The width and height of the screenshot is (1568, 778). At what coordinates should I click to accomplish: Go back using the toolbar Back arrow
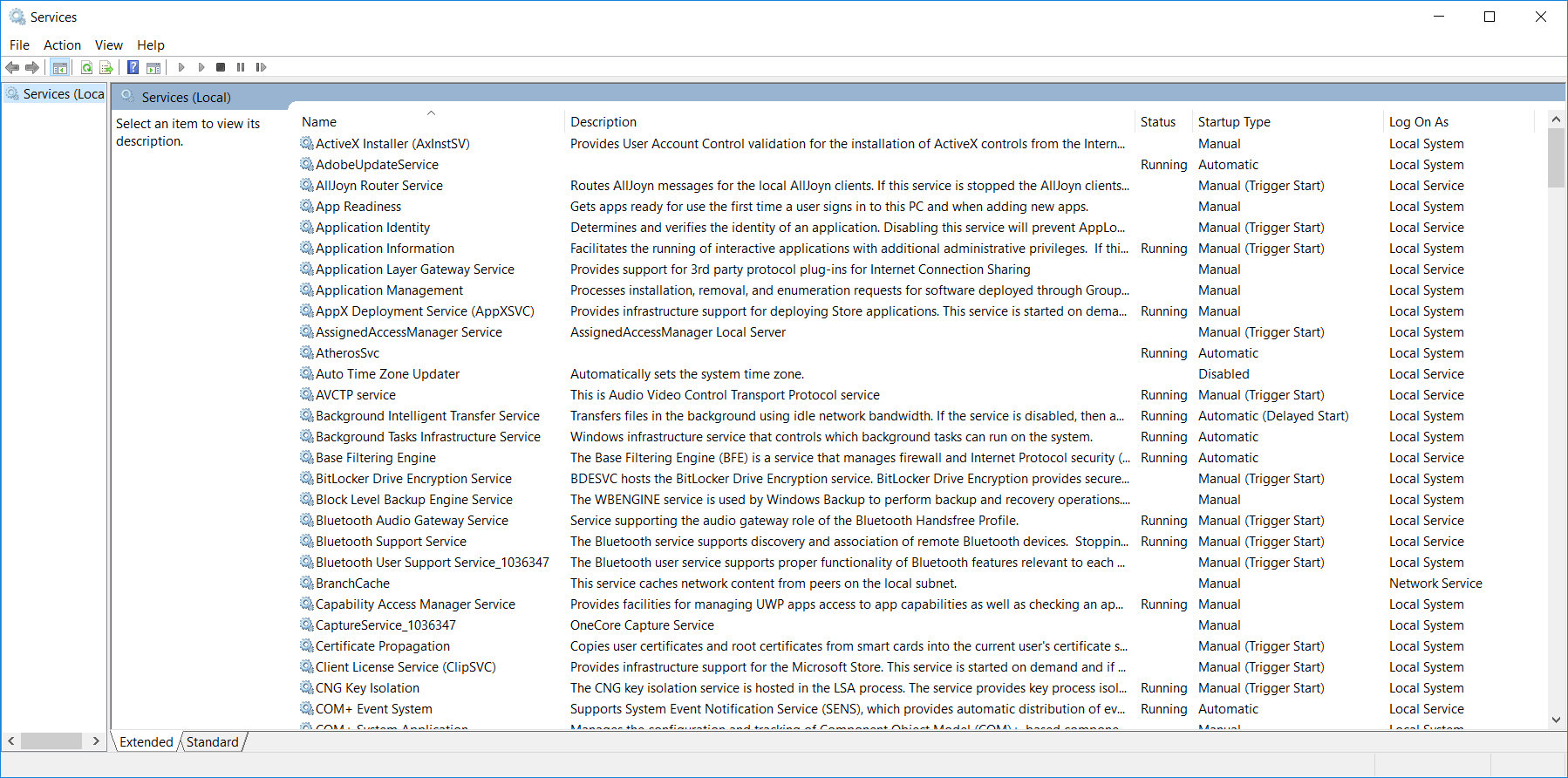point(12,67)
